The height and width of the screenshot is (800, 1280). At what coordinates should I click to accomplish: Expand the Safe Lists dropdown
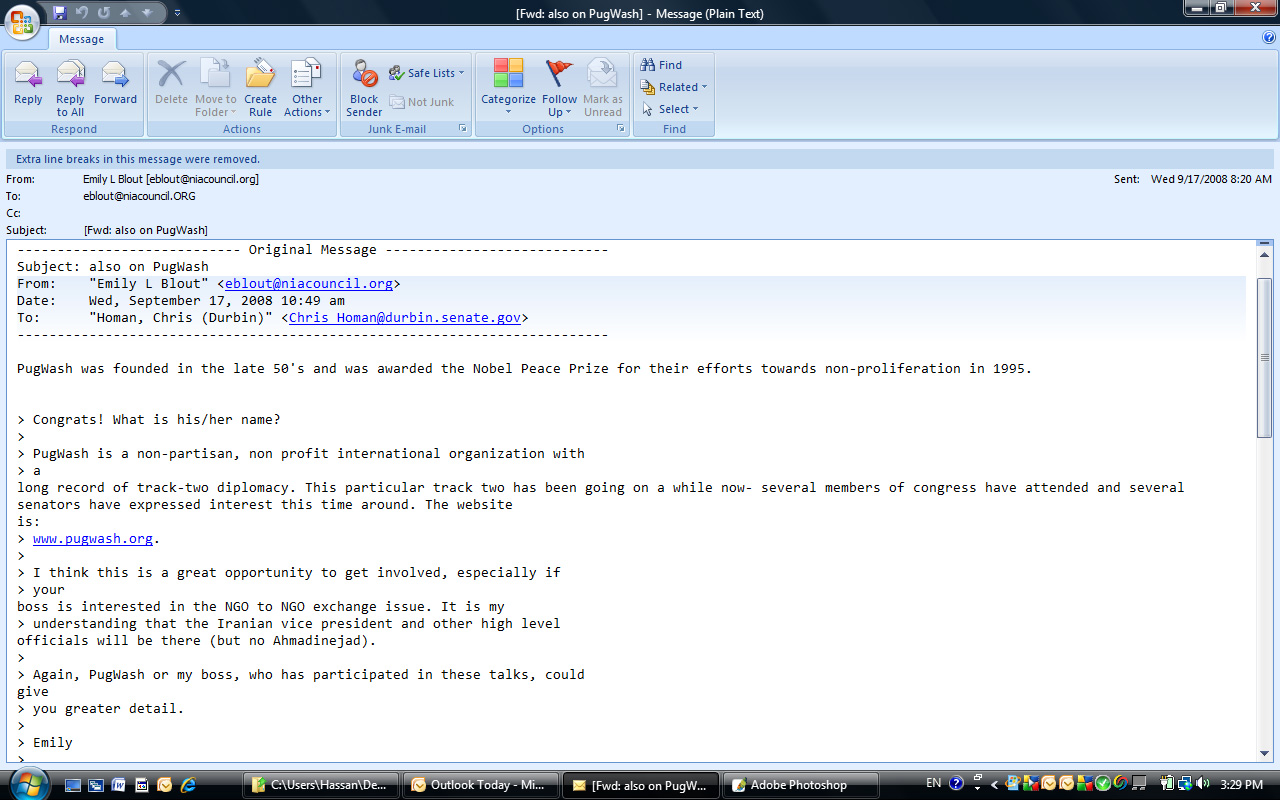[x=427, y=73]
